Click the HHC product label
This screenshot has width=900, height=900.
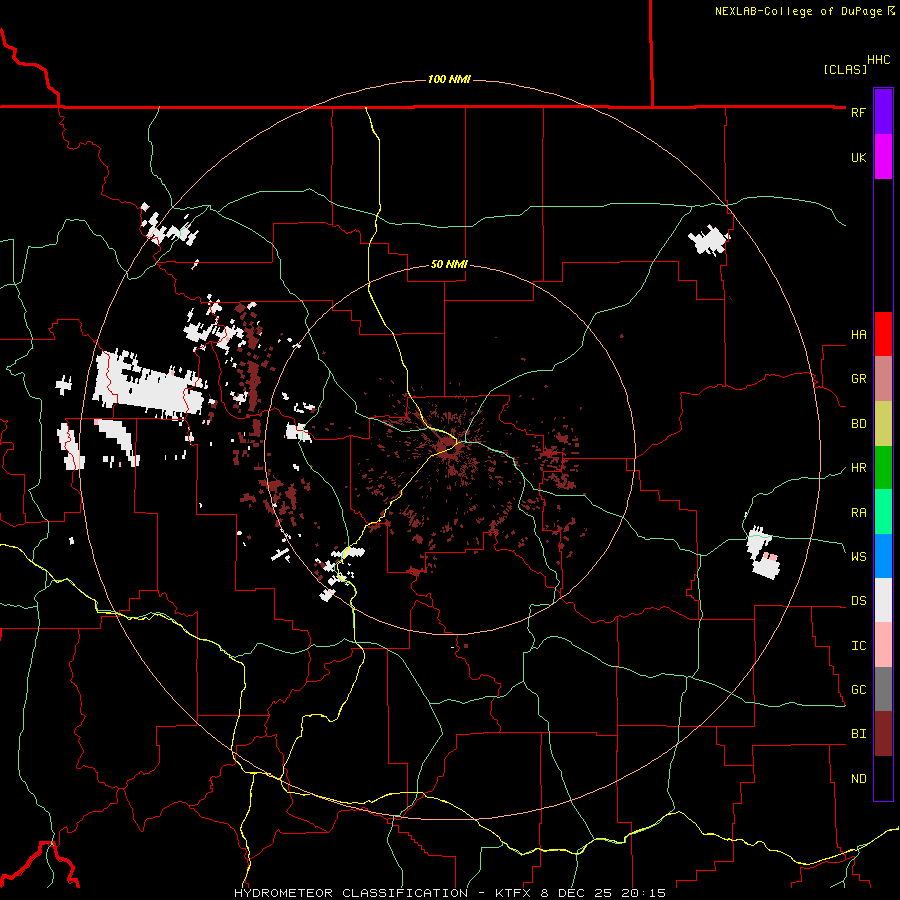pos(879,60)
